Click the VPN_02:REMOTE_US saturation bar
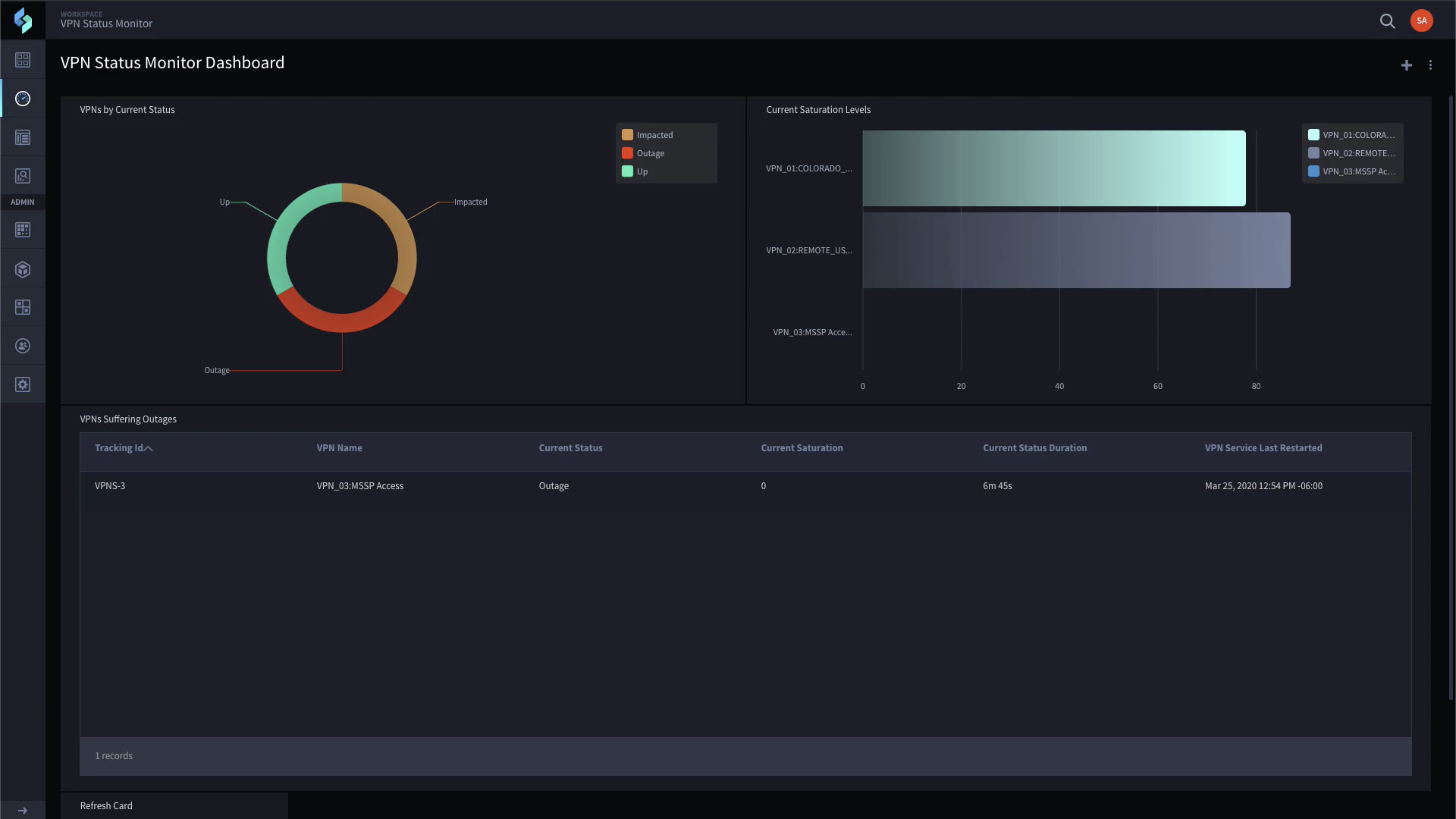This screenshot has height=819, width=1456. coord(1076,250)
